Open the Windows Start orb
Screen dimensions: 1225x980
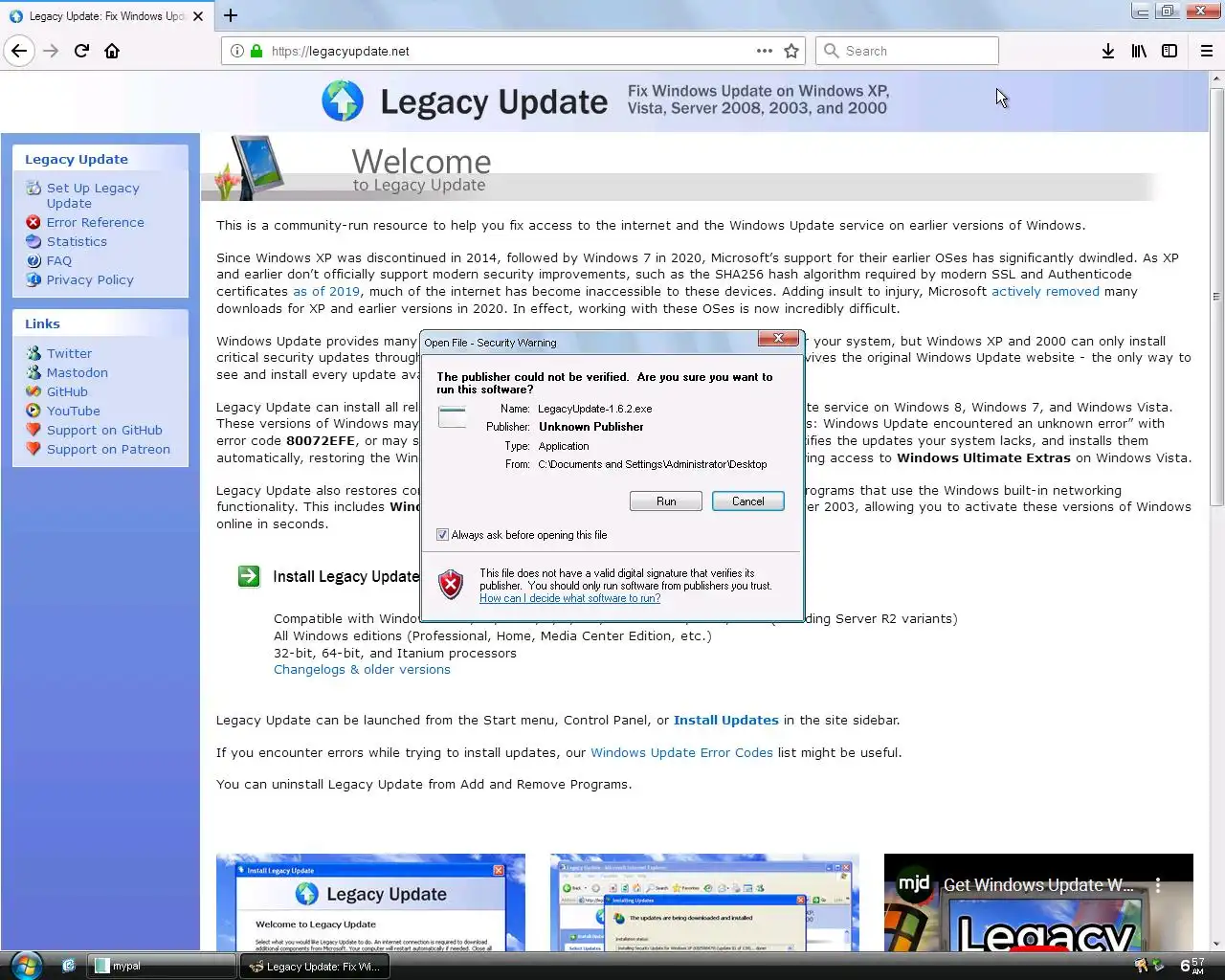pyautogui.click(x=26, y=966)
